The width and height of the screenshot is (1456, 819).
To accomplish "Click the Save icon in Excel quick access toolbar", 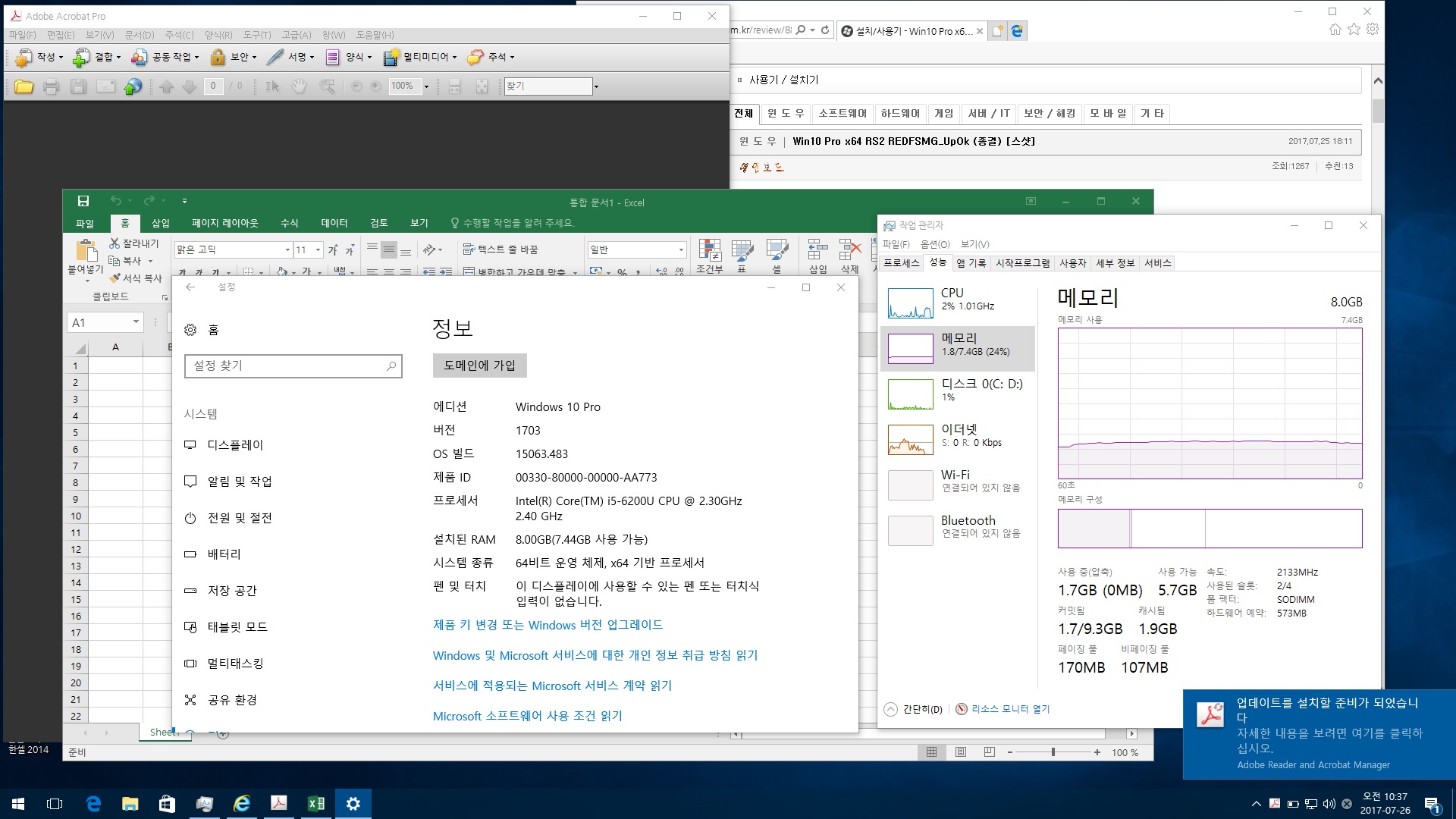I will click(x=83, y=201).
